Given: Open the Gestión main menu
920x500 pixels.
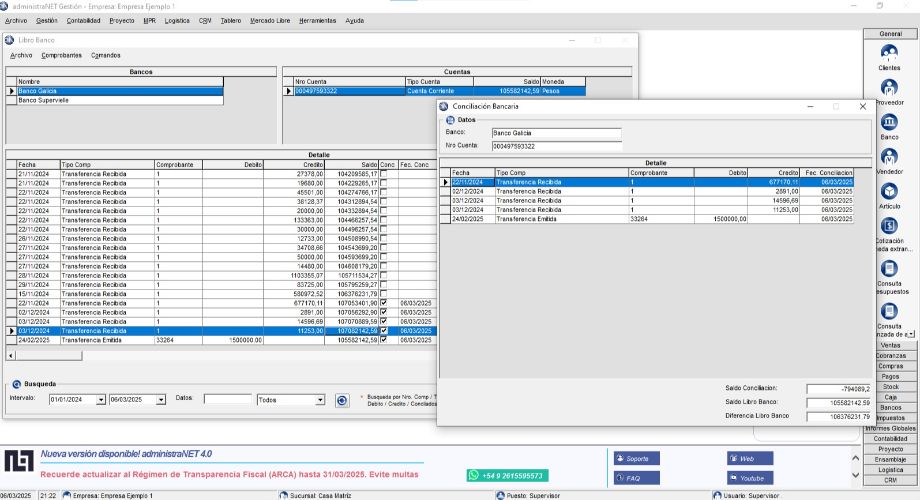Looking at the screenshot, I should (x=46, y=21).
